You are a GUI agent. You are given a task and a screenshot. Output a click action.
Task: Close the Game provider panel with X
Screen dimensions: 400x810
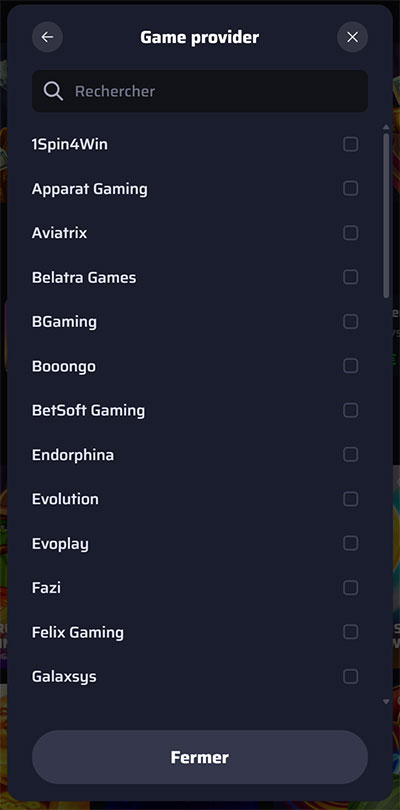tap(352, 37)
